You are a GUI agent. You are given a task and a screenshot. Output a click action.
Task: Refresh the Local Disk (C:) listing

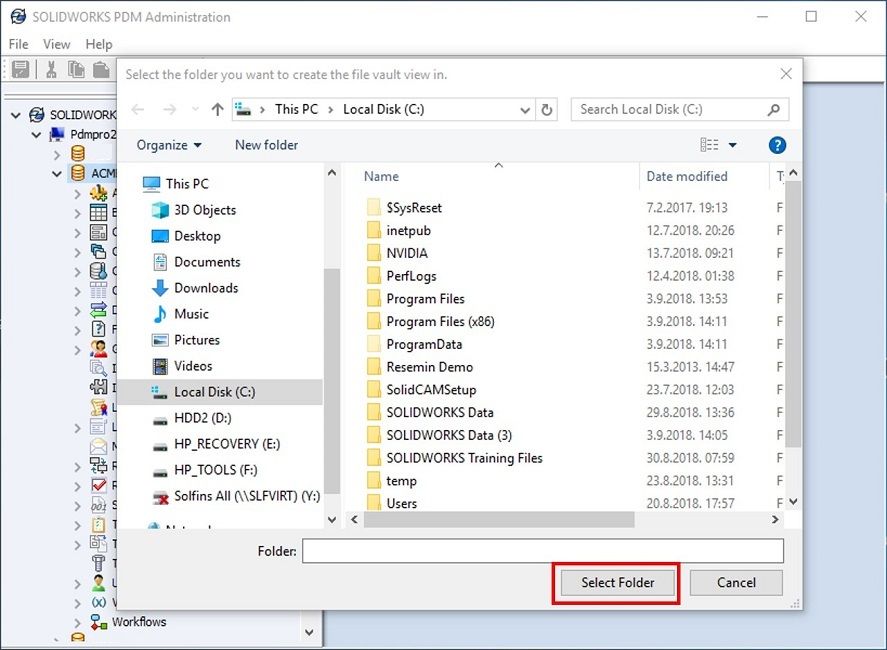coord(546,110)
